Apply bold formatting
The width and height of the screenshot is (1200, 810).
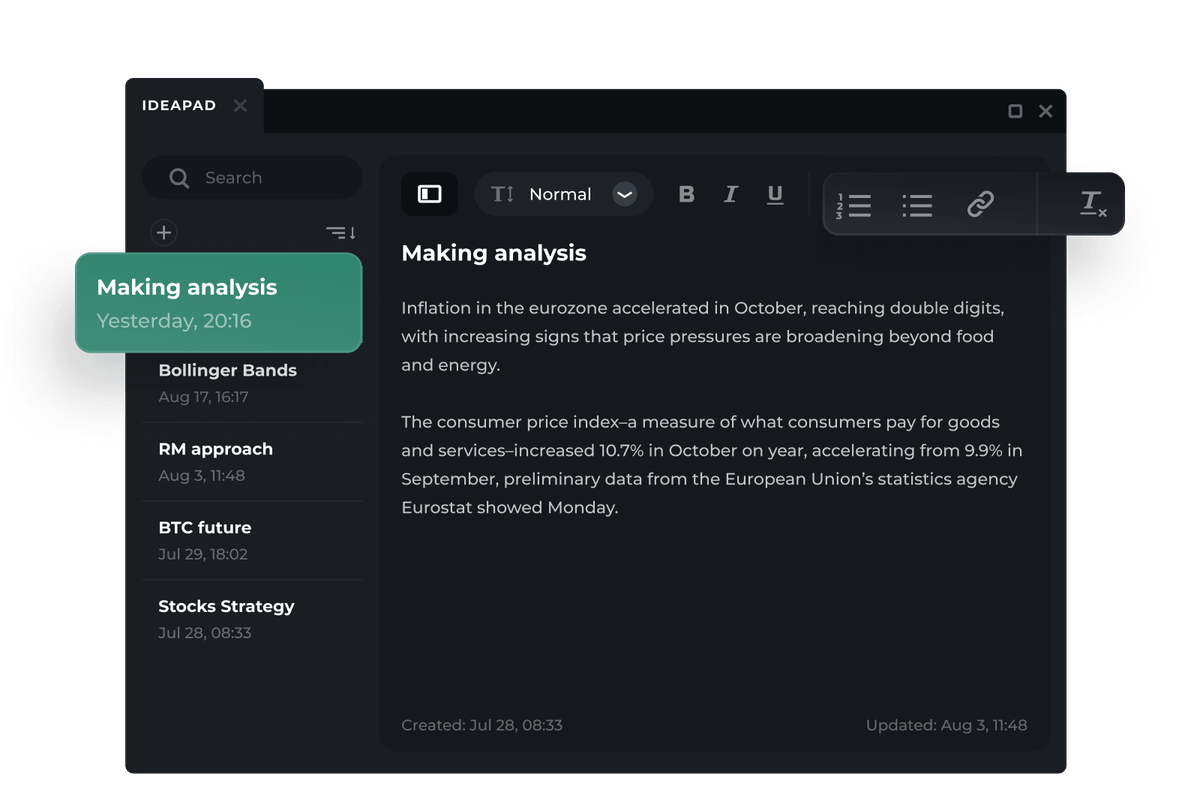[x=686, y=194]
